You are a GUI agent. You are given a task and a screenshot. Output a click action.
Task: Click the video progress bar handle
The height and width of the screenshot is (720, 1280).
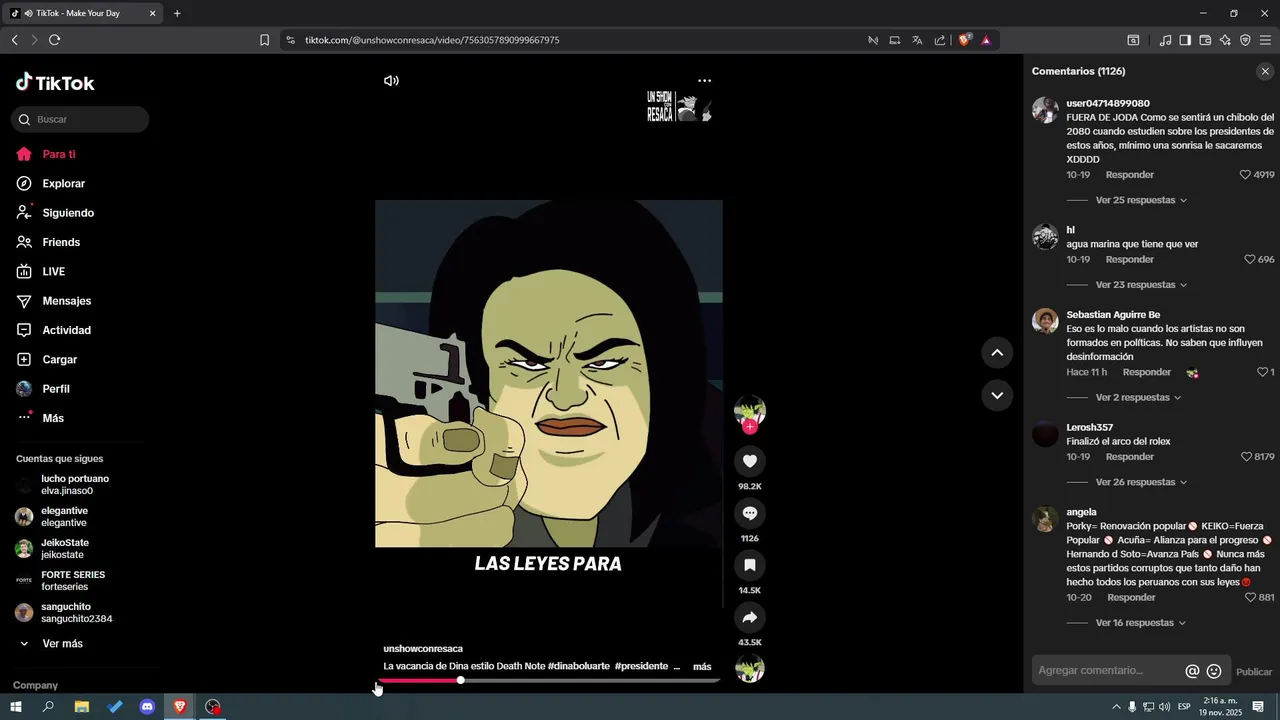point(460,680)
